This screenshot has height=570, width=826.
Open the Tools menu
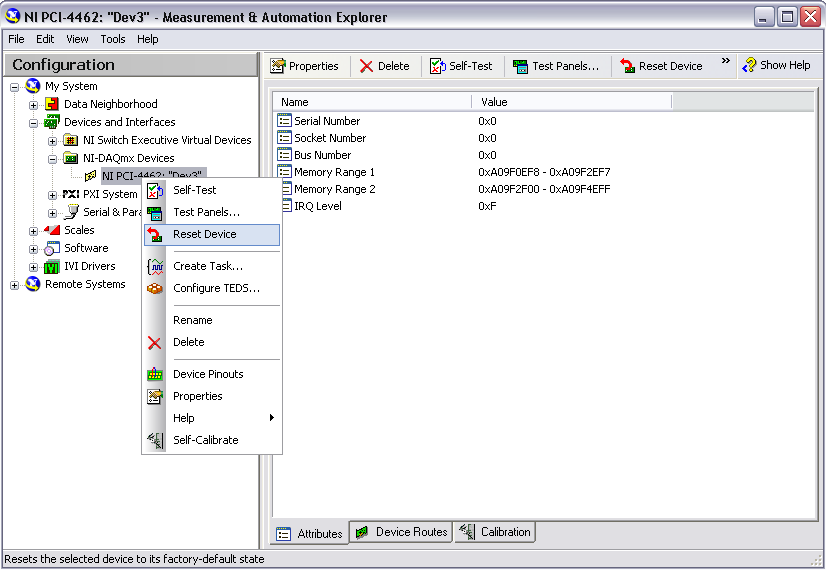click(113, 39)
